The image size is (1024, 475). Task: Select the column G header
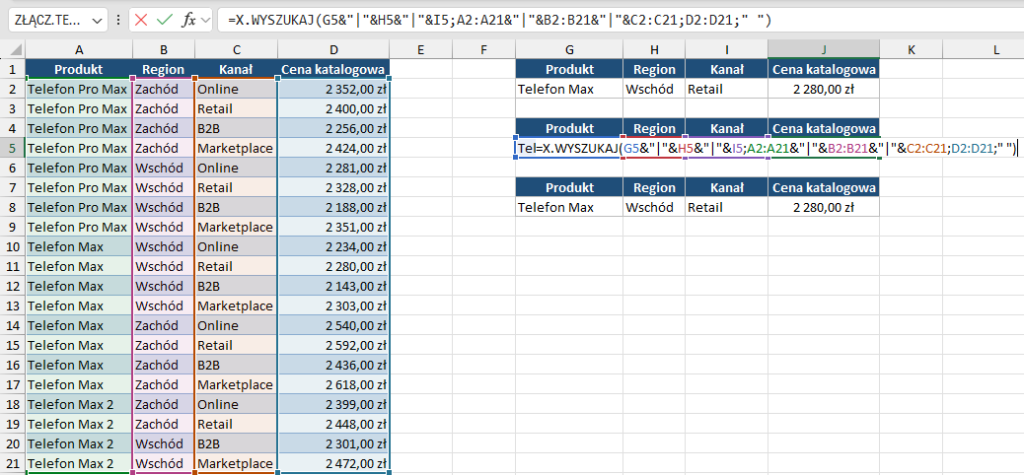[x=568, y=50]
